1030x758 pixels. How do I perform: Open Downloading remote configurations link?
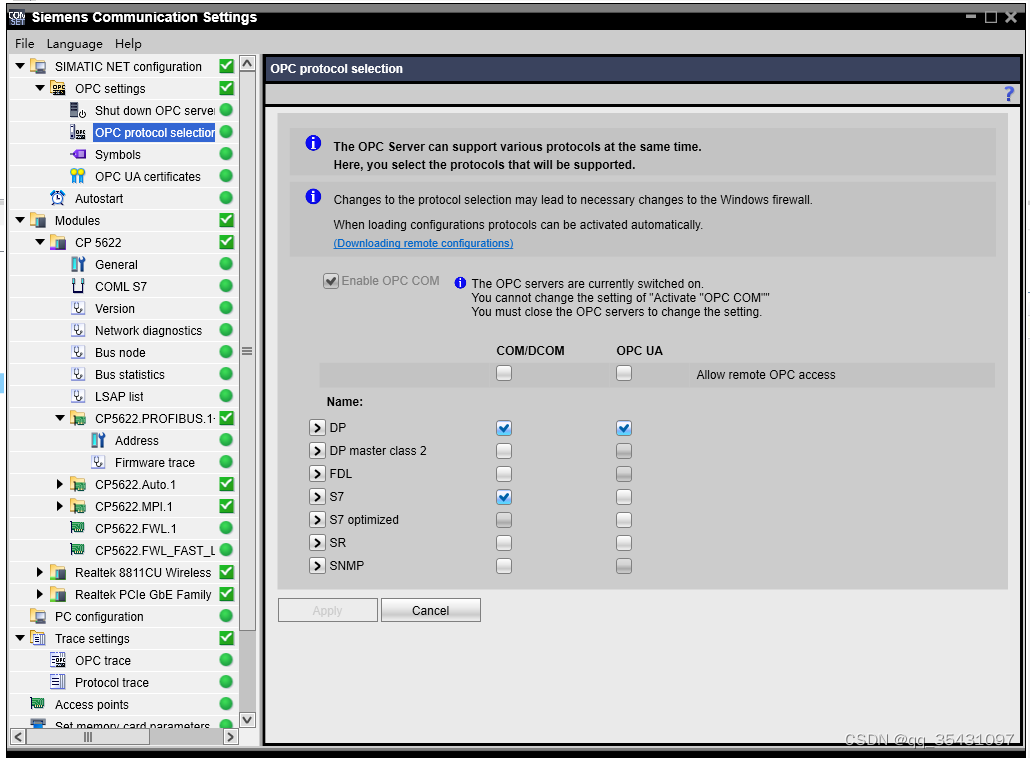pos(423,243)
